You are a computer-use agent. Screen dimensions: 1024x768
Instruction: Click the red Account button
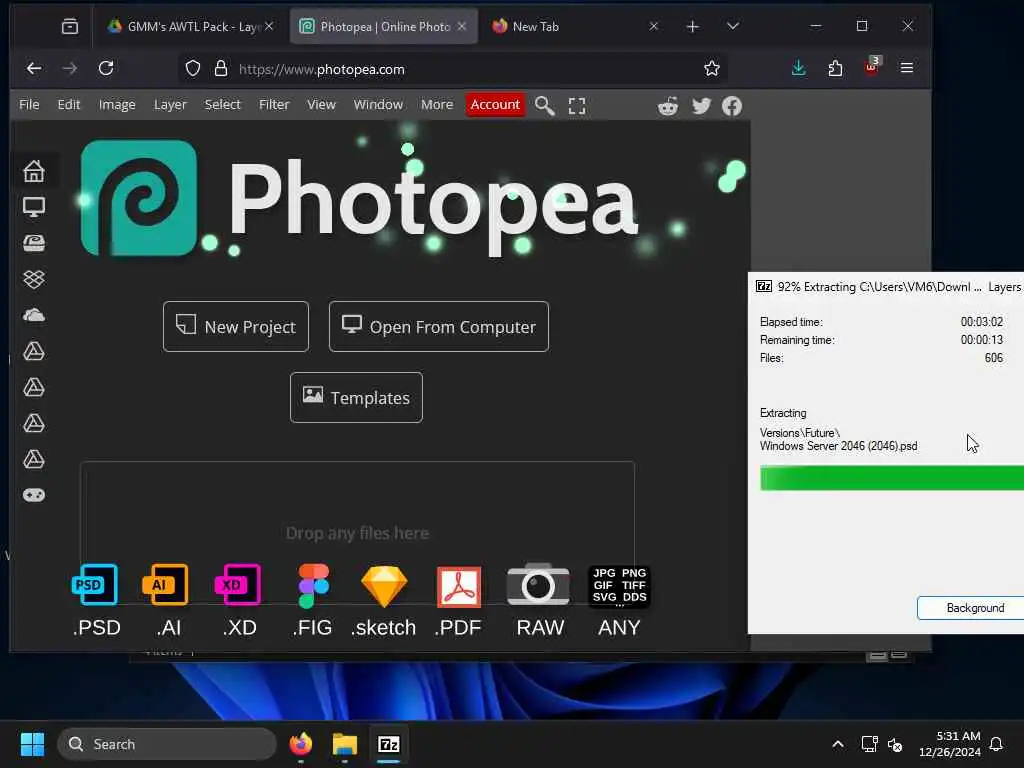click(495, 104)
